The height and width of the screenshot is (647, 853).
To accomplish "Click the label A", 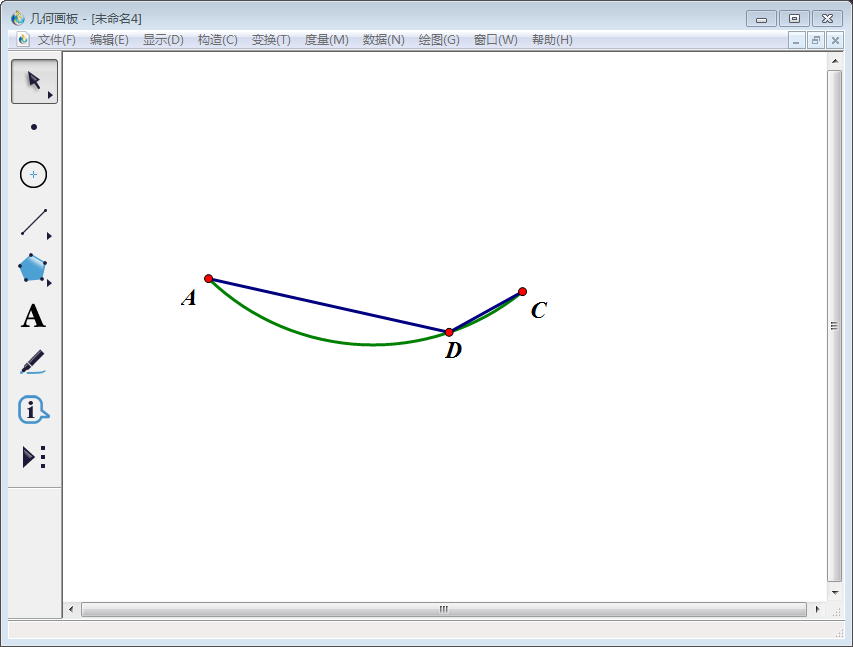I will (x=189, y=298).
